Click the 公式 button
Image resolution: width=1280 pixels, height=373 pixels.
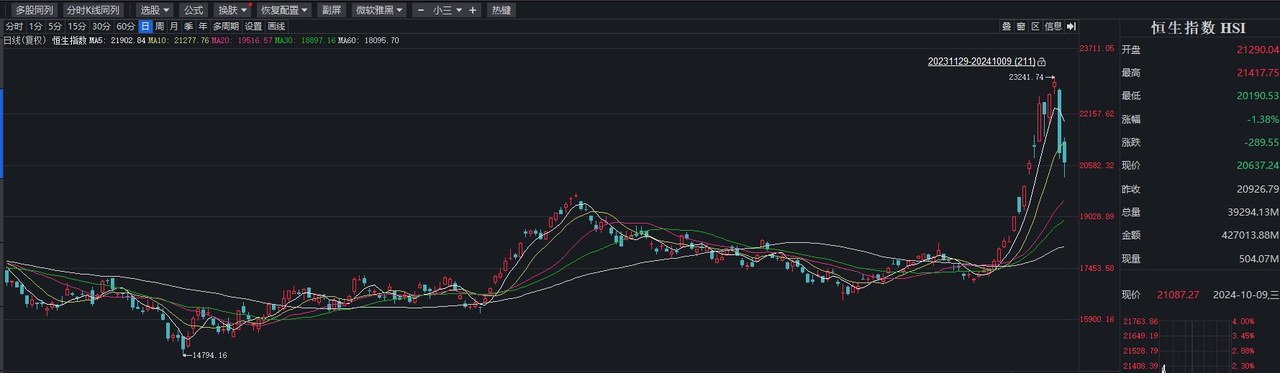click(193, 10)
